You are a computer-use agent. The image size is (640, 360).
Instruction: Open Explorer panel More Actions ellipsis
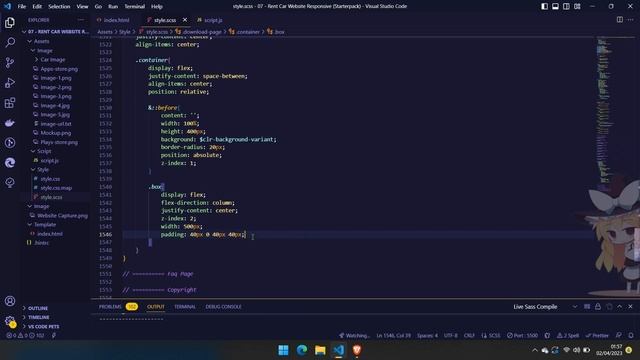point(81,20)
